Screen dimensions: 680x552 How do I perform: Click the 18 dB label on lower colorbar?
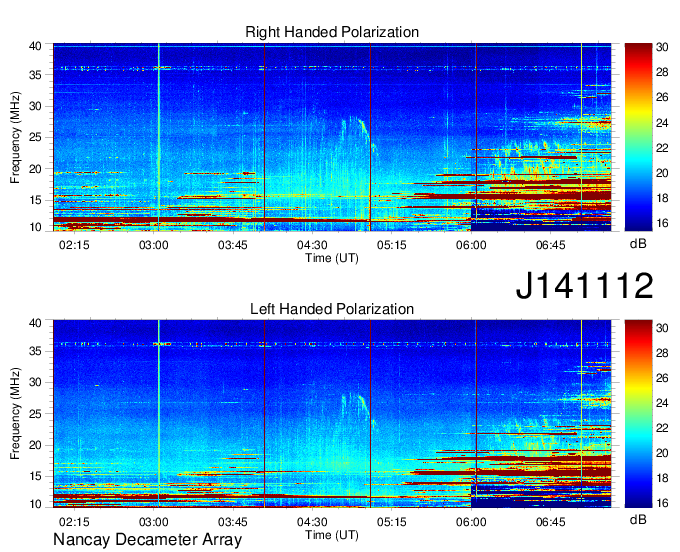pos(662,478)
